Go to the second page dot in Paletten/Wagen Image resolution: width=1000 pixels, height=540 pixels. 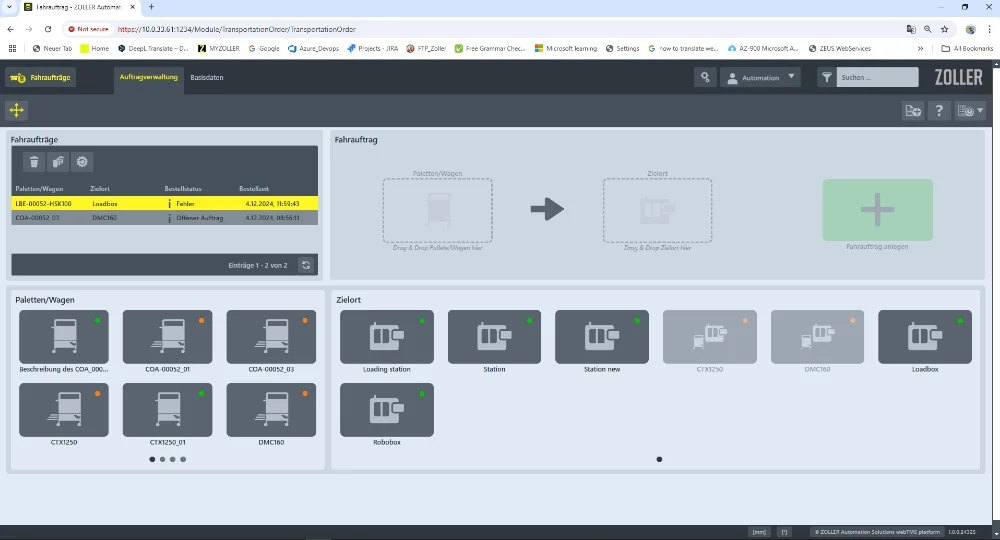coord(162,459)
